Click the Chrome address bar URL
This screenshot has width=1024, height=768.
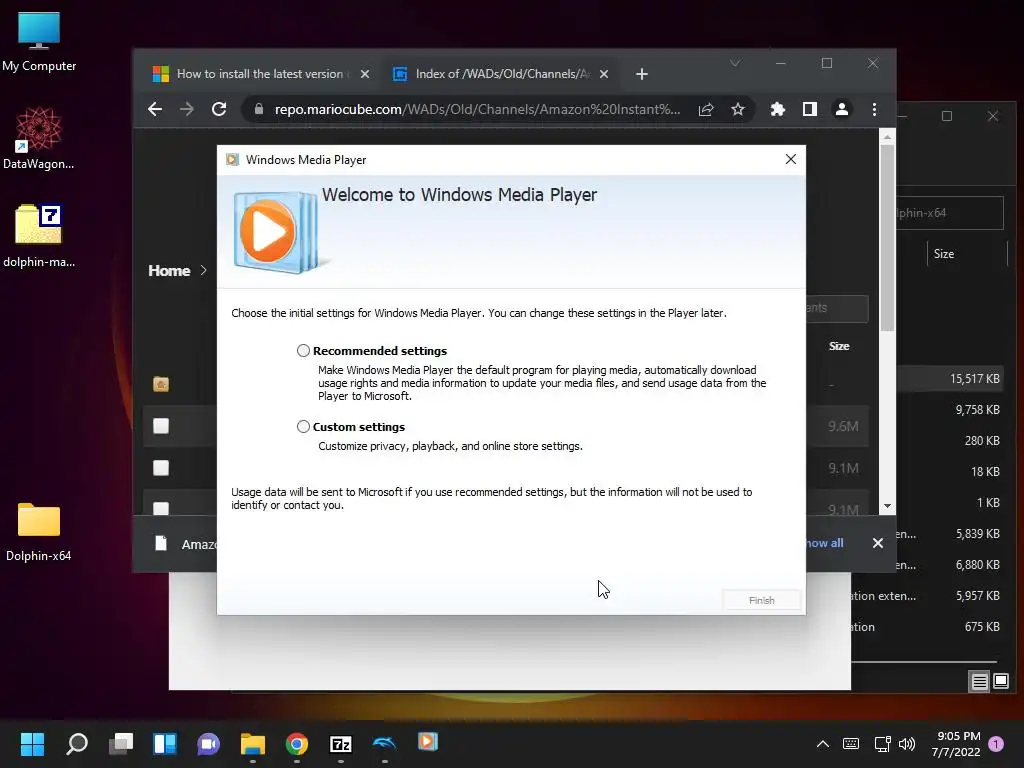tap(477, 109)
